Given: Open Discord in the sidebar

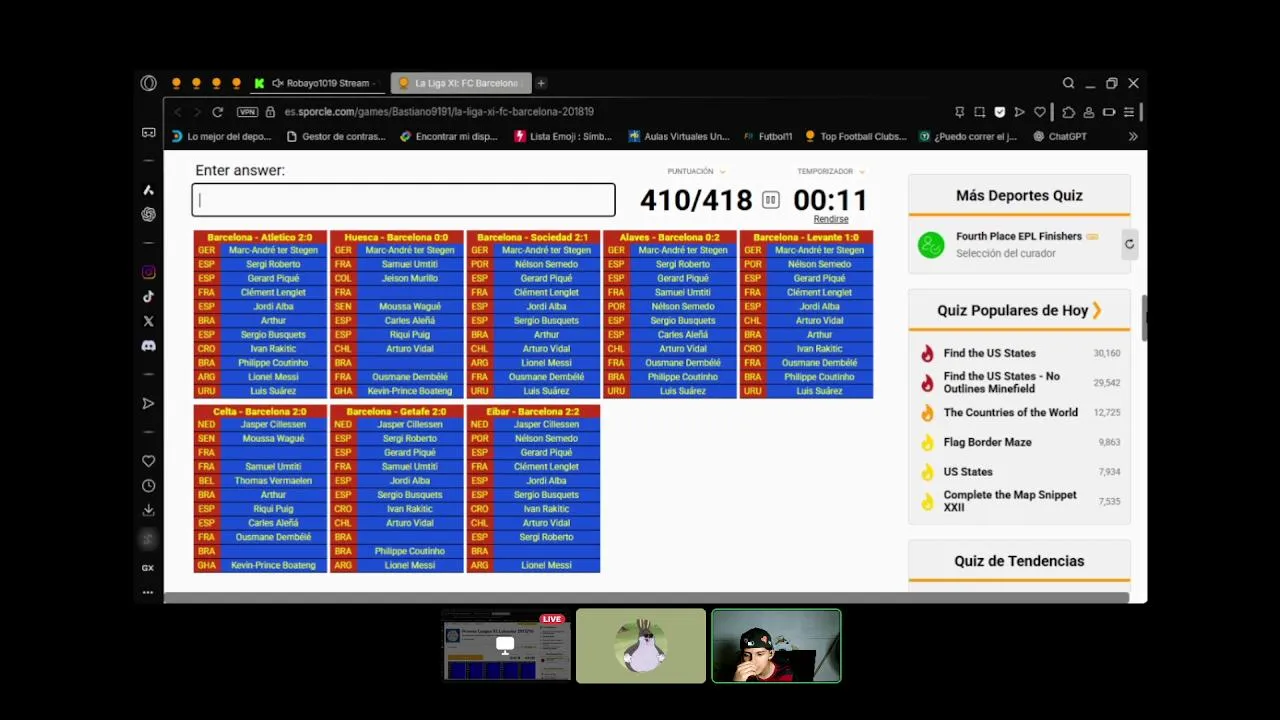Looking at the screenshot, I should (148, 346).
